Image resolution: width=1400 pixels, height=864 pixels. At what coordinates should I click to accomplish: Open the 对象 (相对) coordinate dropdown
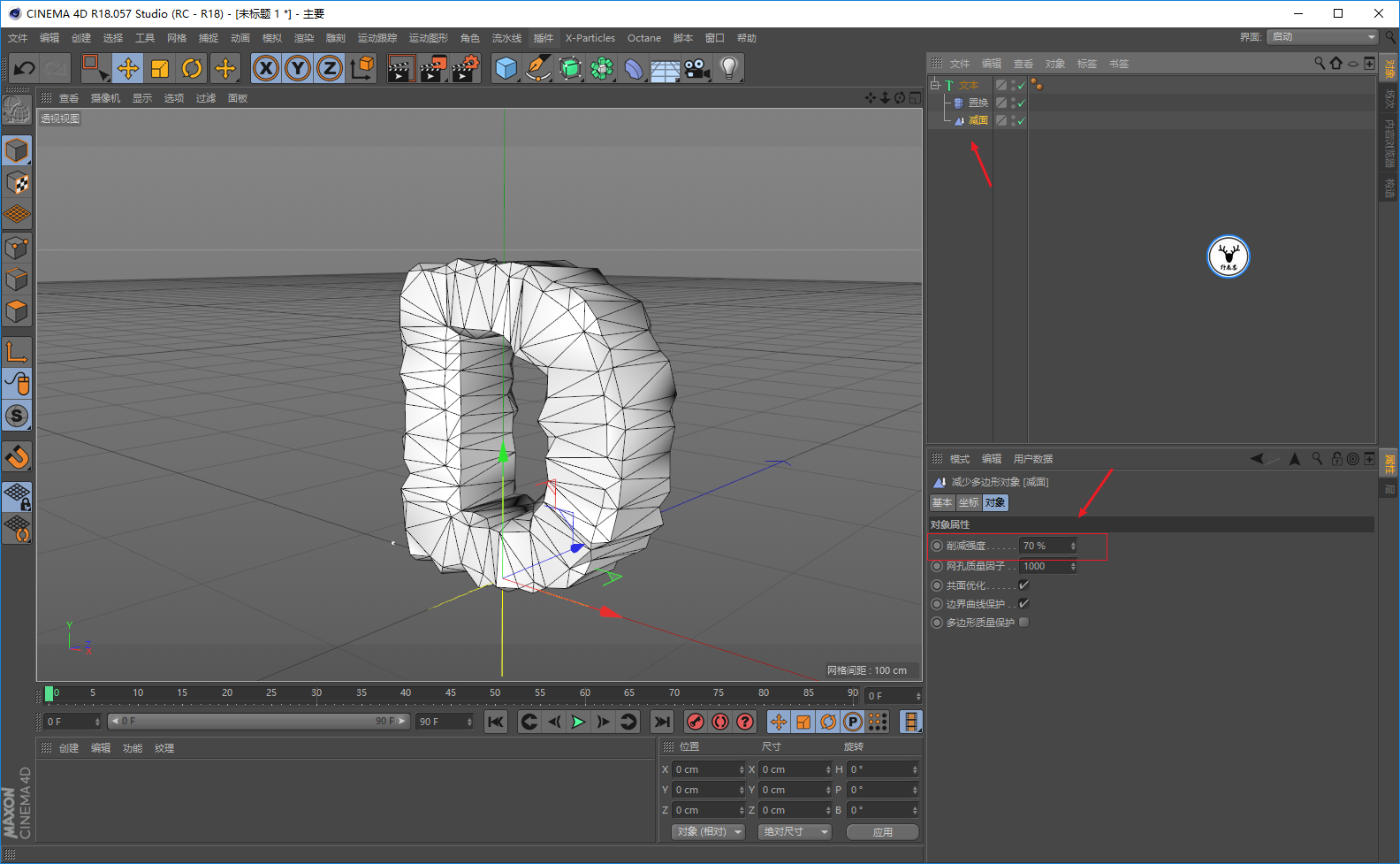click(x=709, y=832)
